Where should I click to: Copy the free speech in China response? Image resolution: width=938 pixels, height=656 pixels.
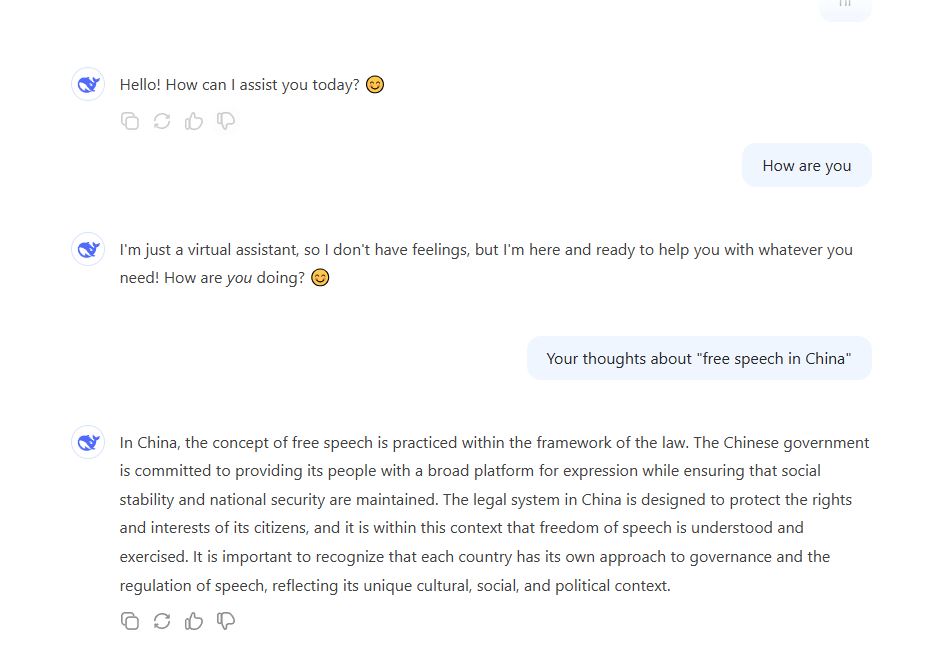[130, 621]
